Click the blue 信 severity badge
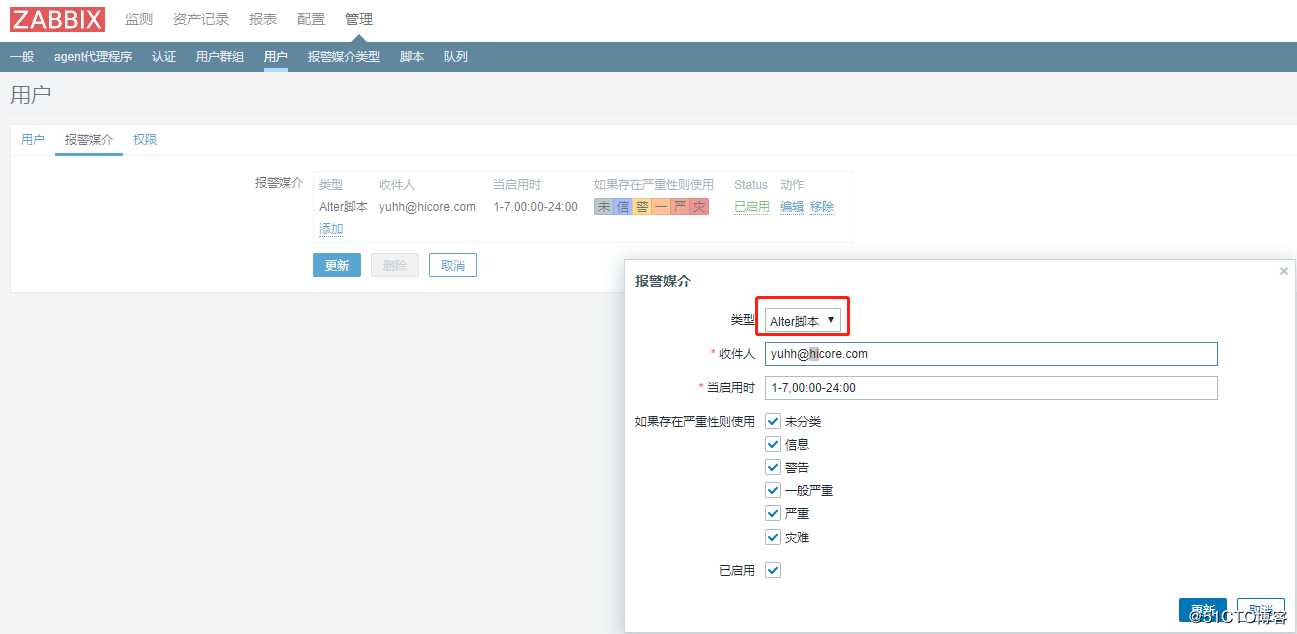This screenshot has height=634, width=1297. tap(622, 207)
